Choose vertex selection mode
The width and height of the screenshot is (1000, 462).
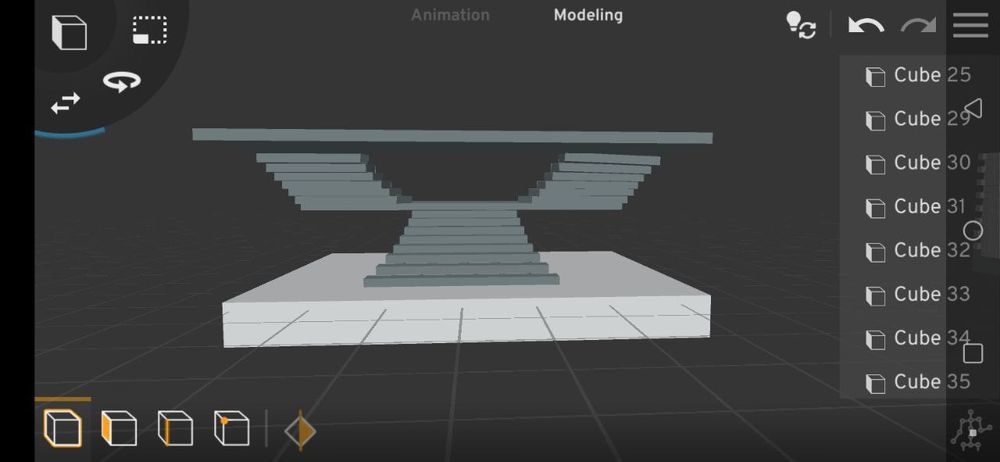click(x=232, y=428)
